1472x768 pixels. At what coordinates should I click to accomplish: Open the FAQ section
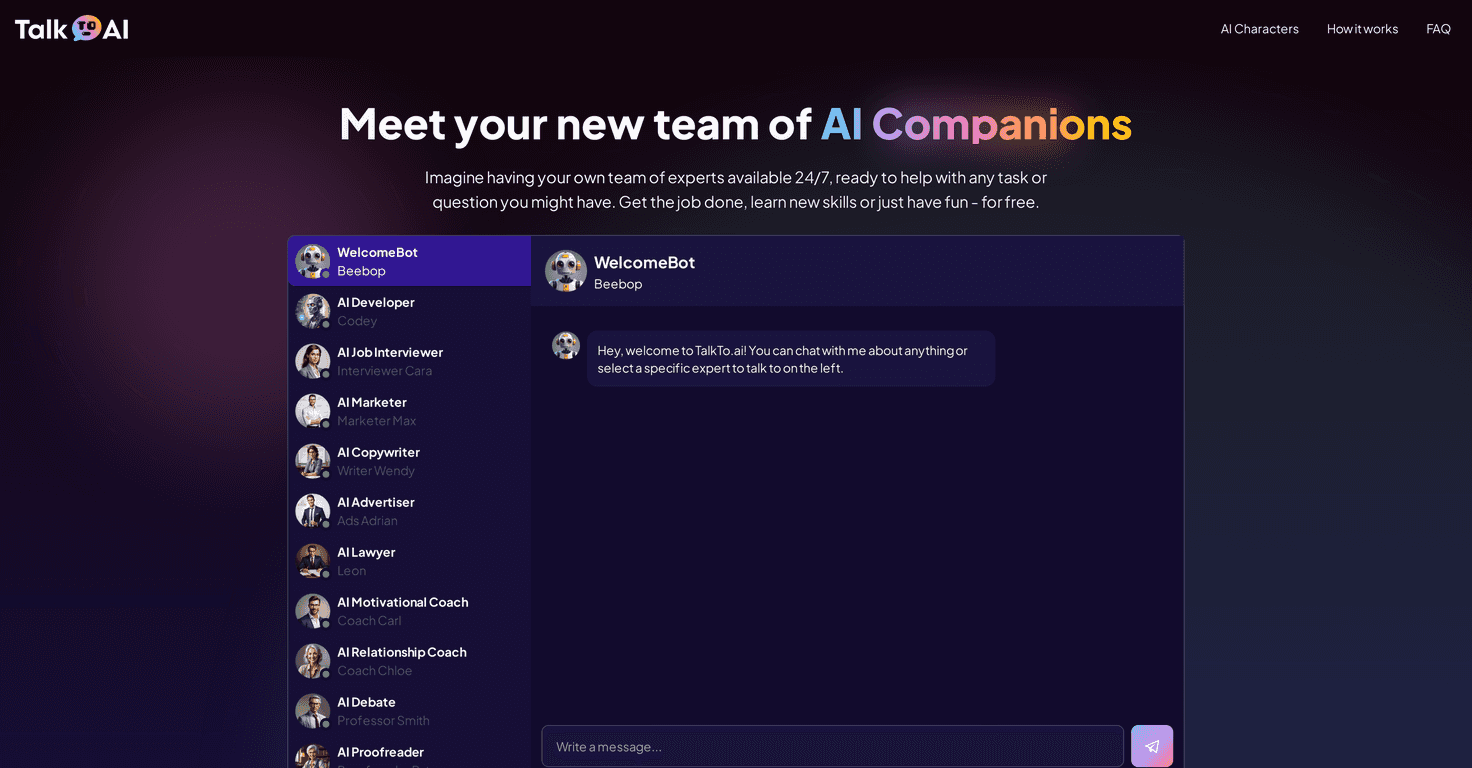(x=1438, y=28)
